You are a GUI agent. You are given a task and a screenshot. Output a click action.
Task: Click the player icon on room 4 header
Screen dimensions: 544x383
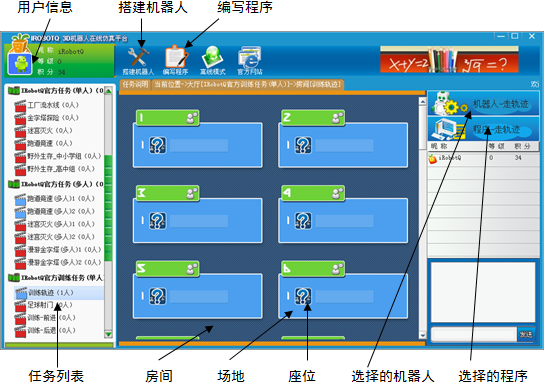click(337, 193)
